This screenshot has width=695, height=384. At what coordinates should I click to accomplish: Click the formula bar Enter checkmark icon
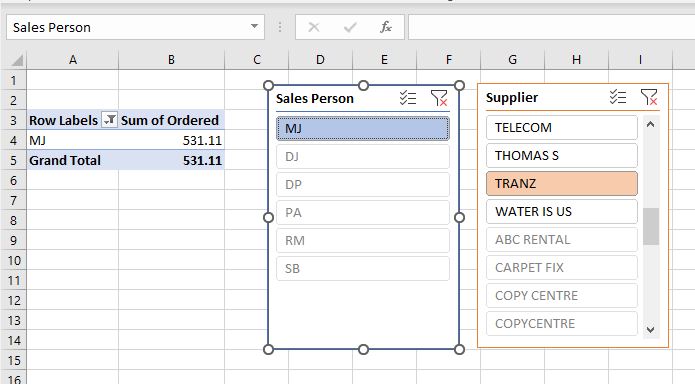pos(350,27)
